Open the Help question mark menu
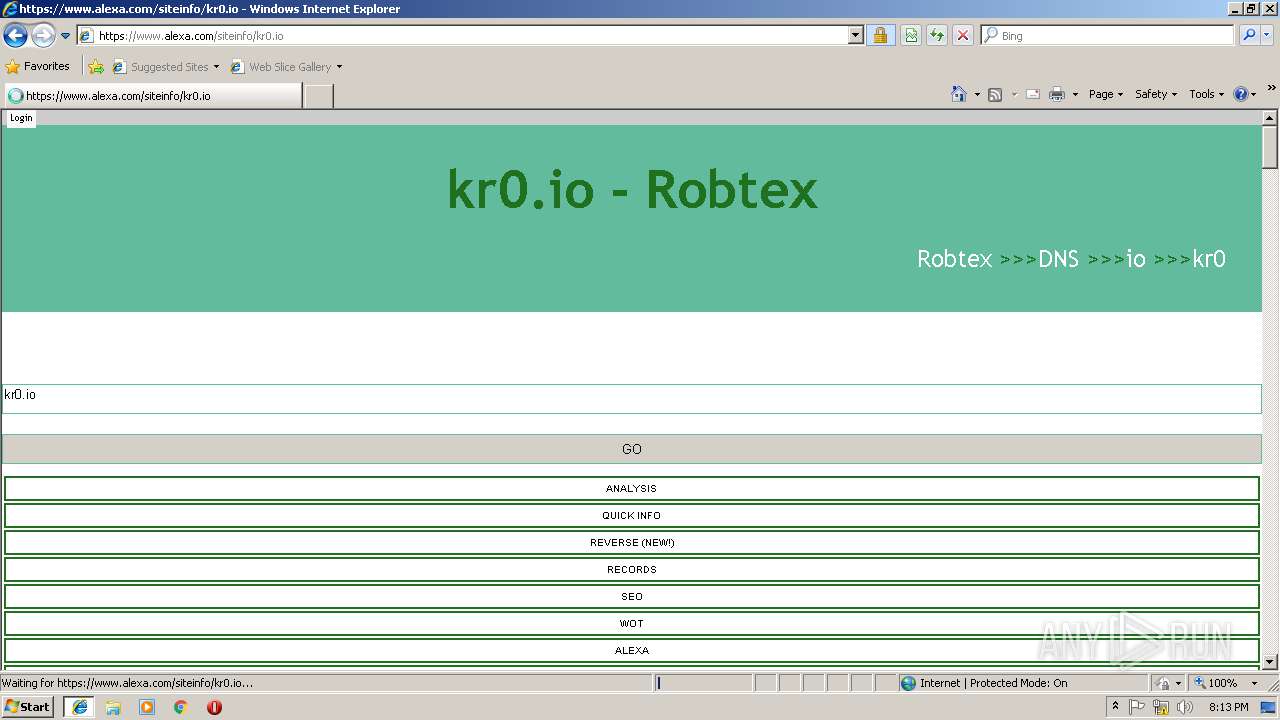Image resolution: width=1280 pixels, height=720 pixels. coord(1245,94)
